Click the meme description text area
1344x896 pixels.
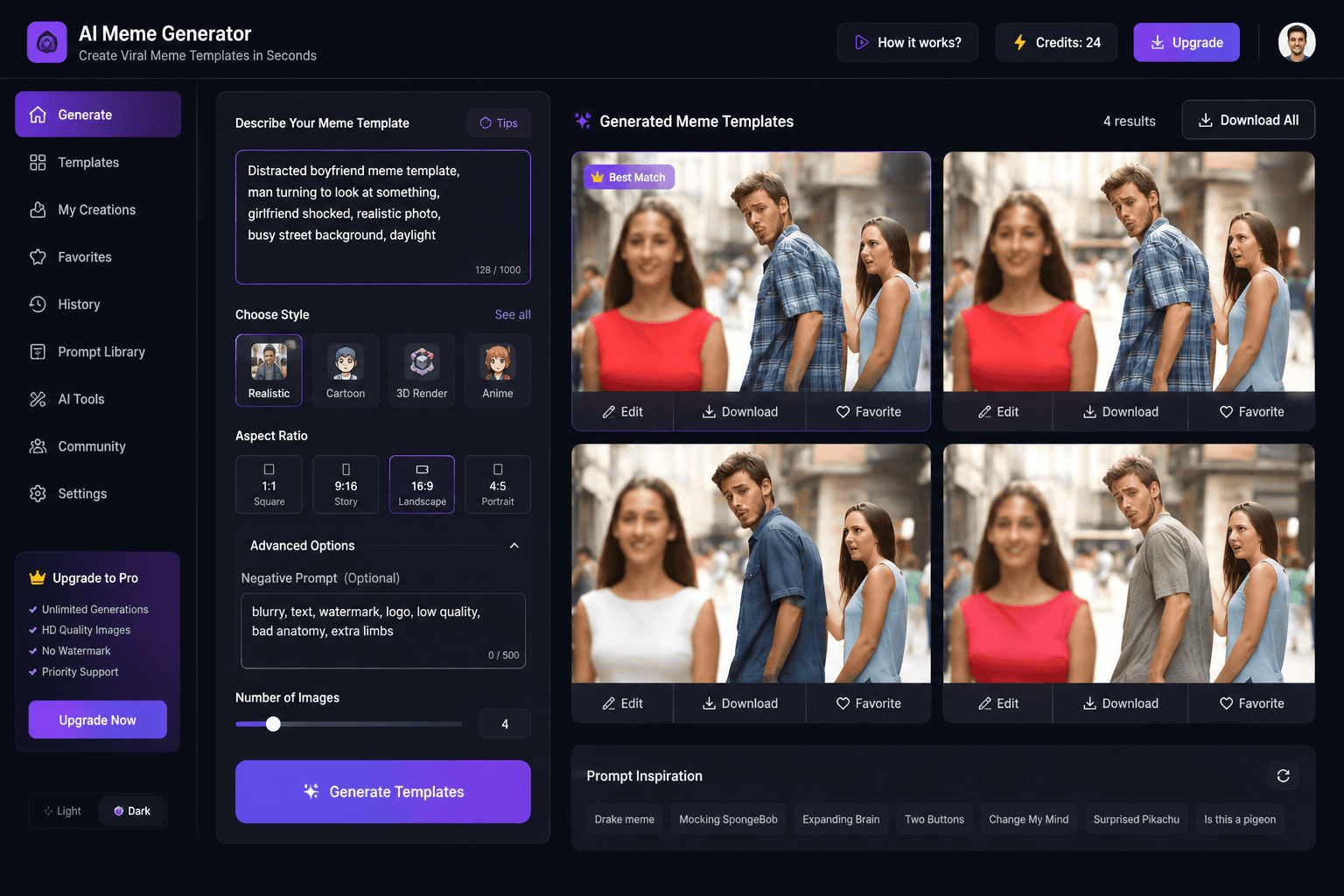coord(383,217)
